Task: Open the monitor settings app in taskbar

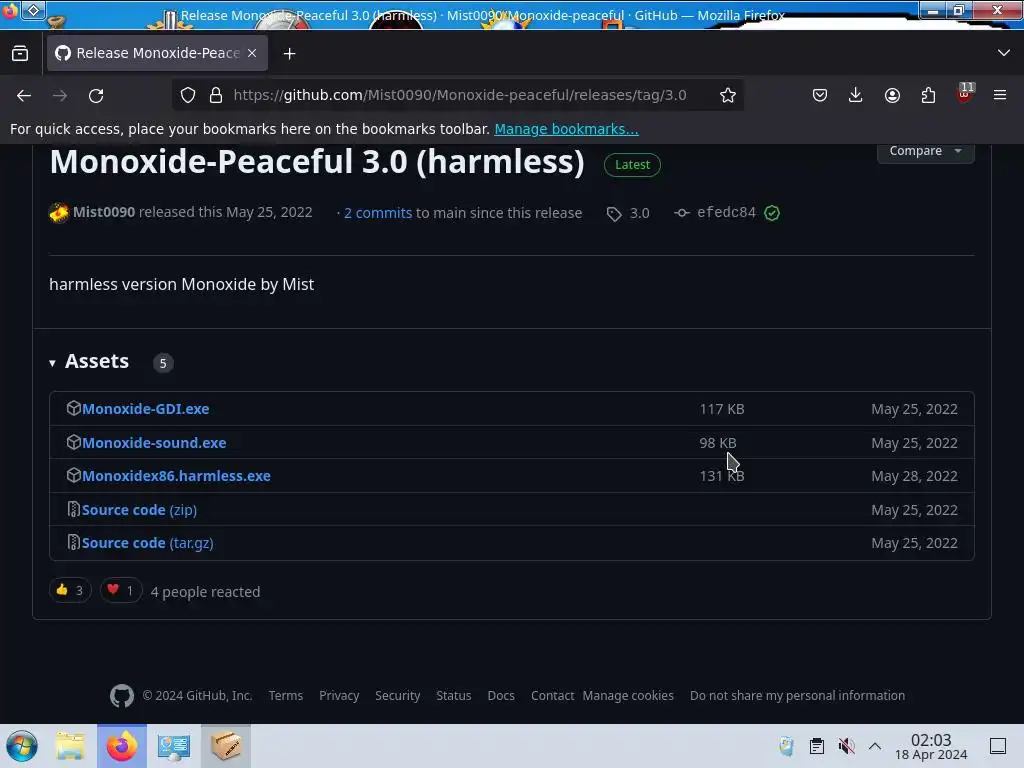Action: pos(174,746)
